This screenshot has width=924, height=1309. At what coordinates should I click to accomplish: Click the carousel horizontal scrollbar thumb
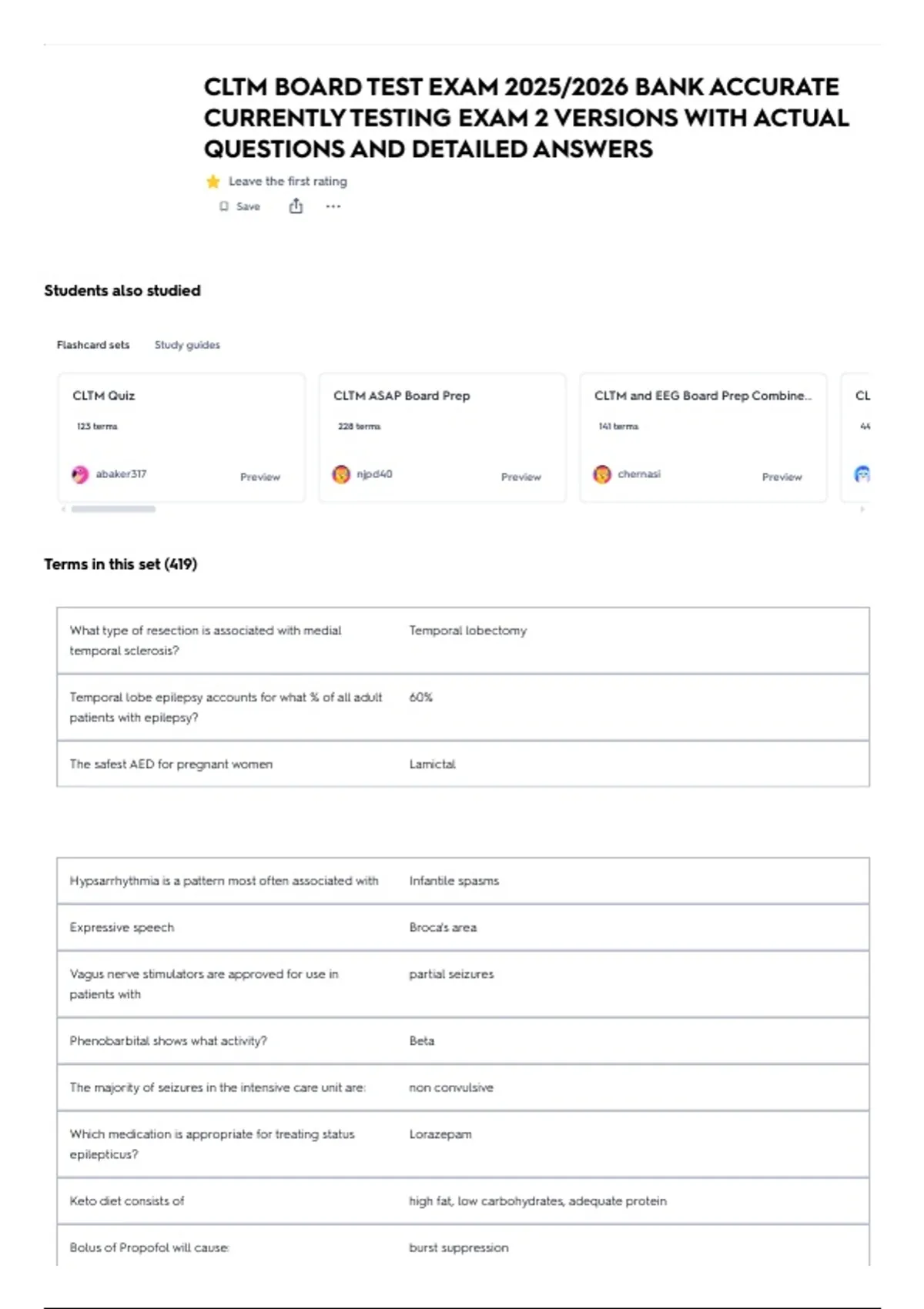pos(113,509)
